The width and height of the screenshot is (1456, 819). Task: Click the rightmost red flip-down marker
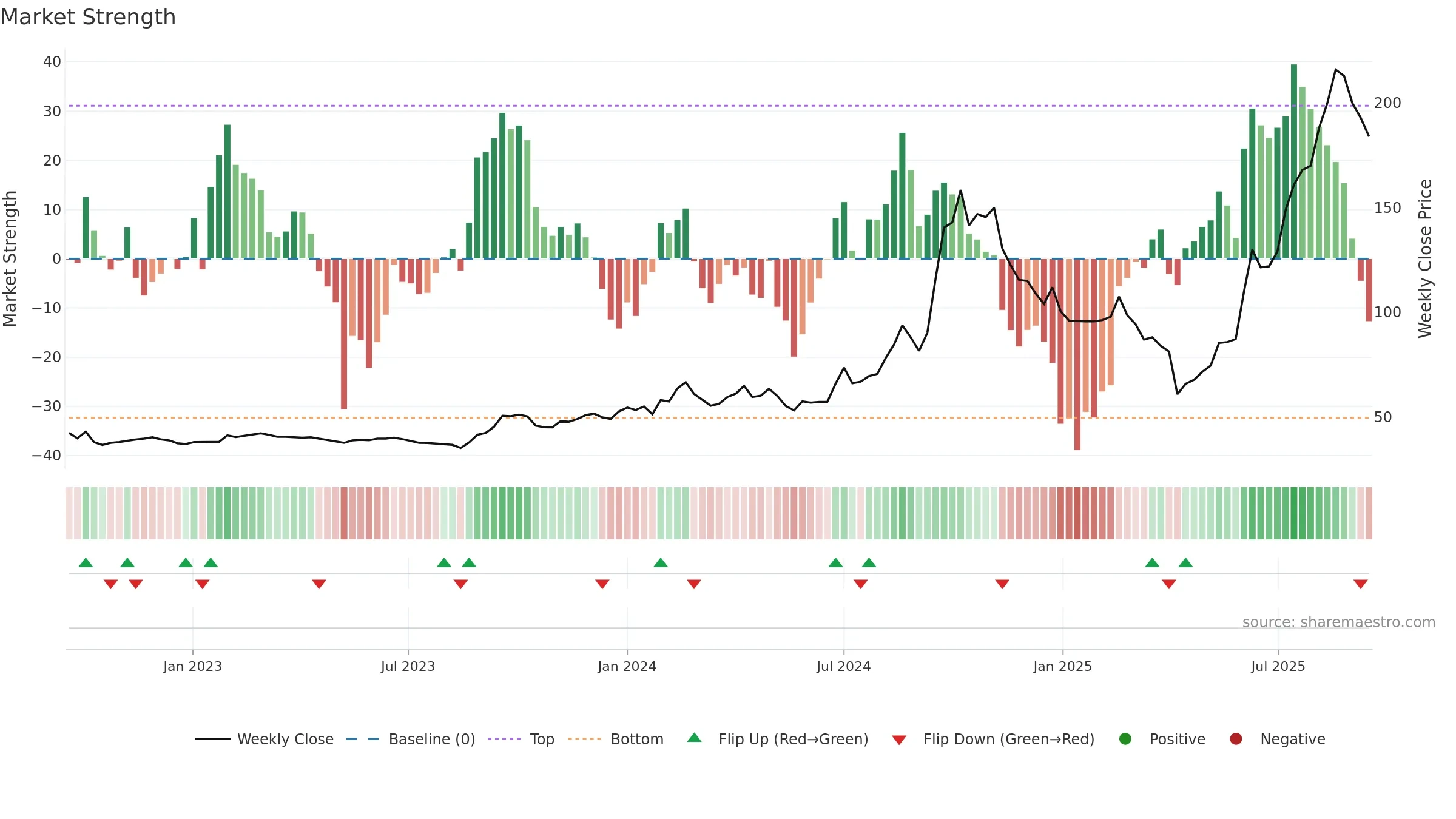(1361, 584)
